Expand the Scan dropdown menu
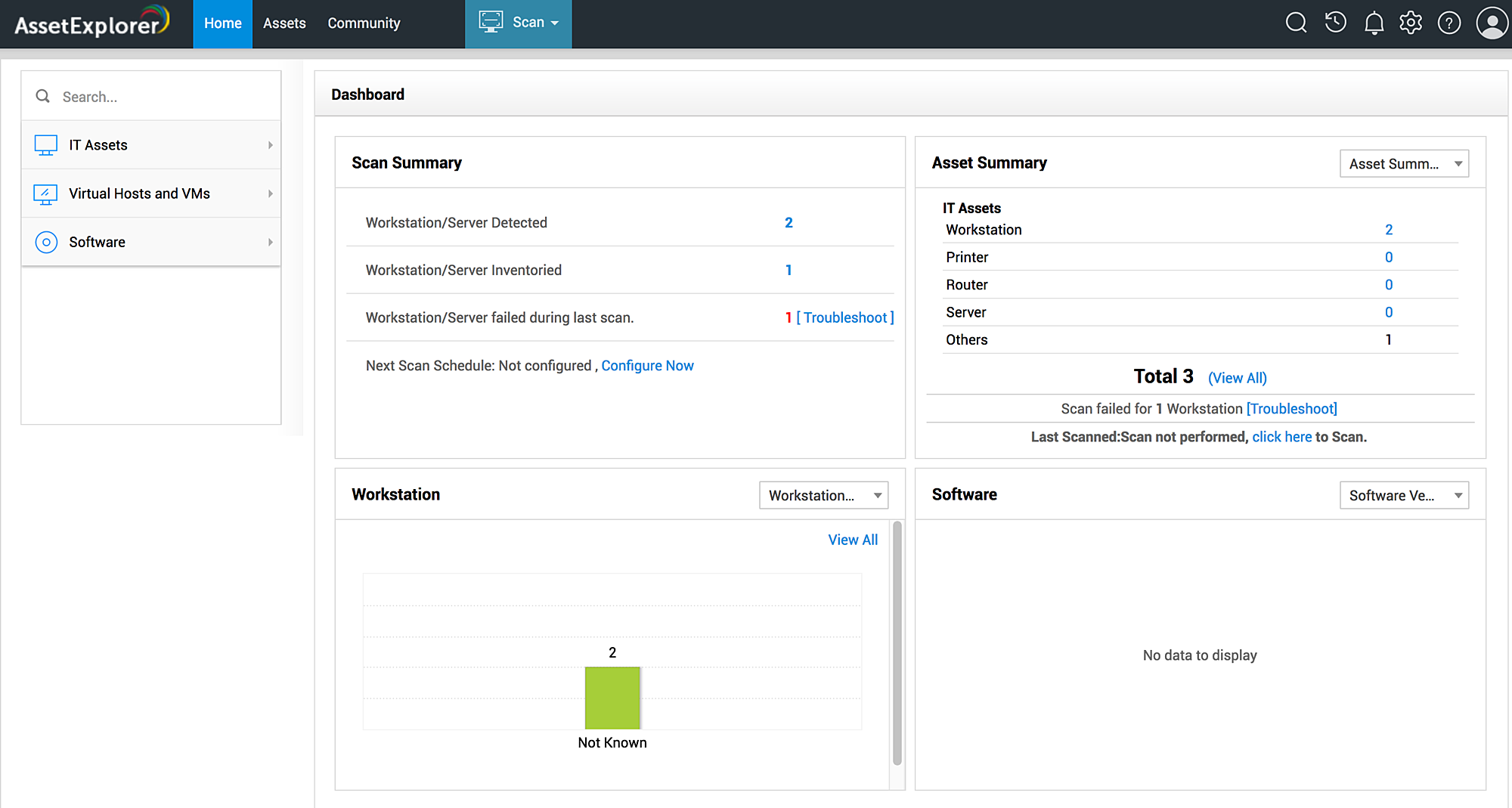 519,23
